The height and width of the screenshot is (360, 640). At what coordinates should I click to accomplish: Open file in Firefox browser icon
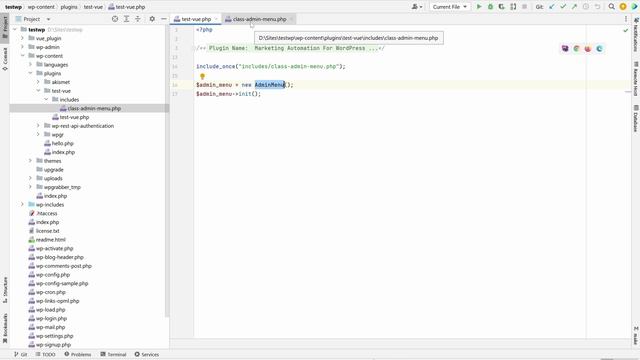point(588,49)
